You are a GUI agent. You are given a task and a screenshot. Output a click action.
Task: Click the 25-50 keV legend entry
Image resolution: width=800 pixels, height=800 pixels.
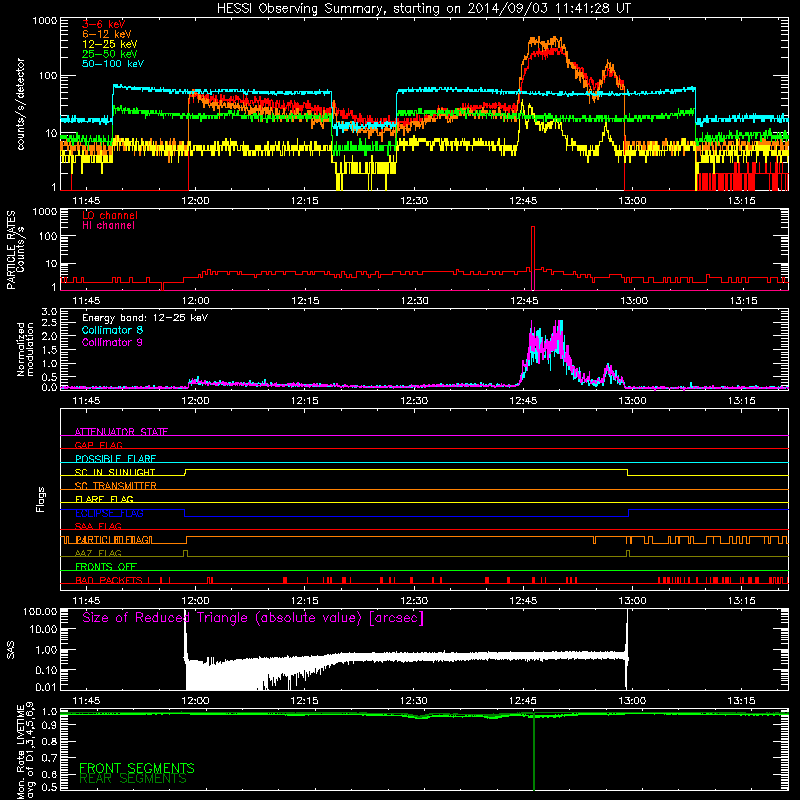coord(110,54)
